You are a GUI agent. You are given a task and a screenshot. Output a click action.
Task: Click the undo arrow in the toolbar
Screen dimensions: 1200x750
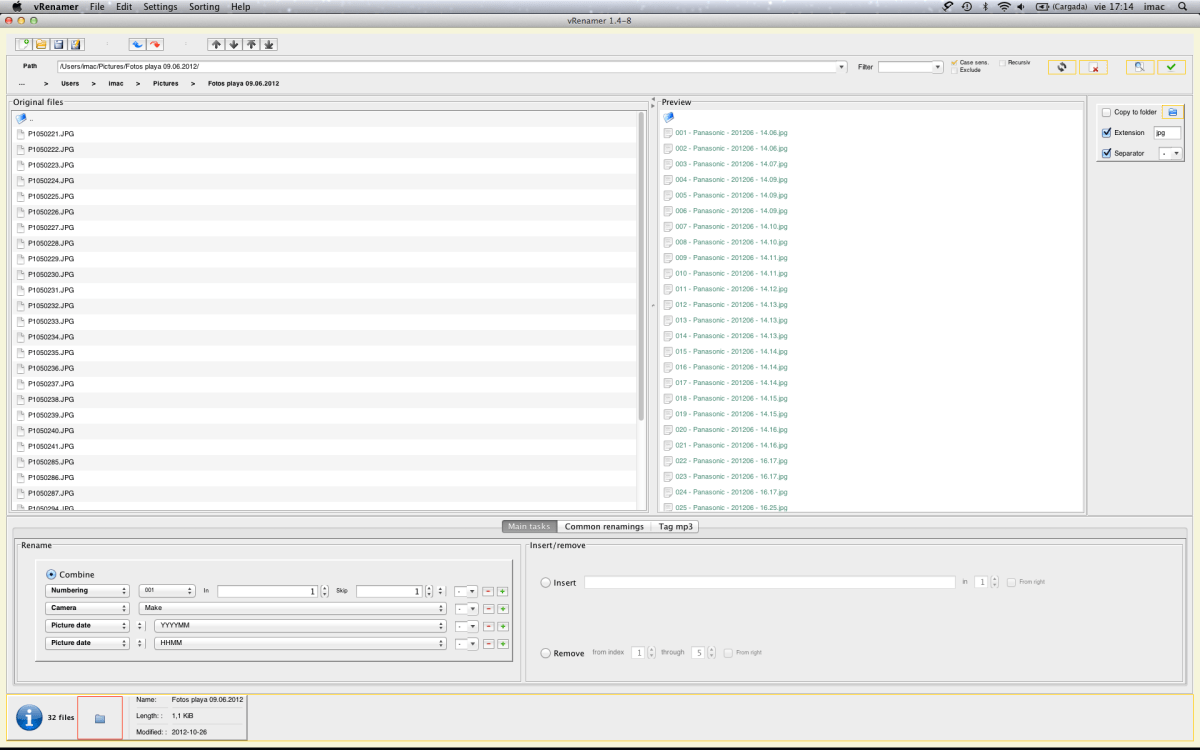pos(138,44)
